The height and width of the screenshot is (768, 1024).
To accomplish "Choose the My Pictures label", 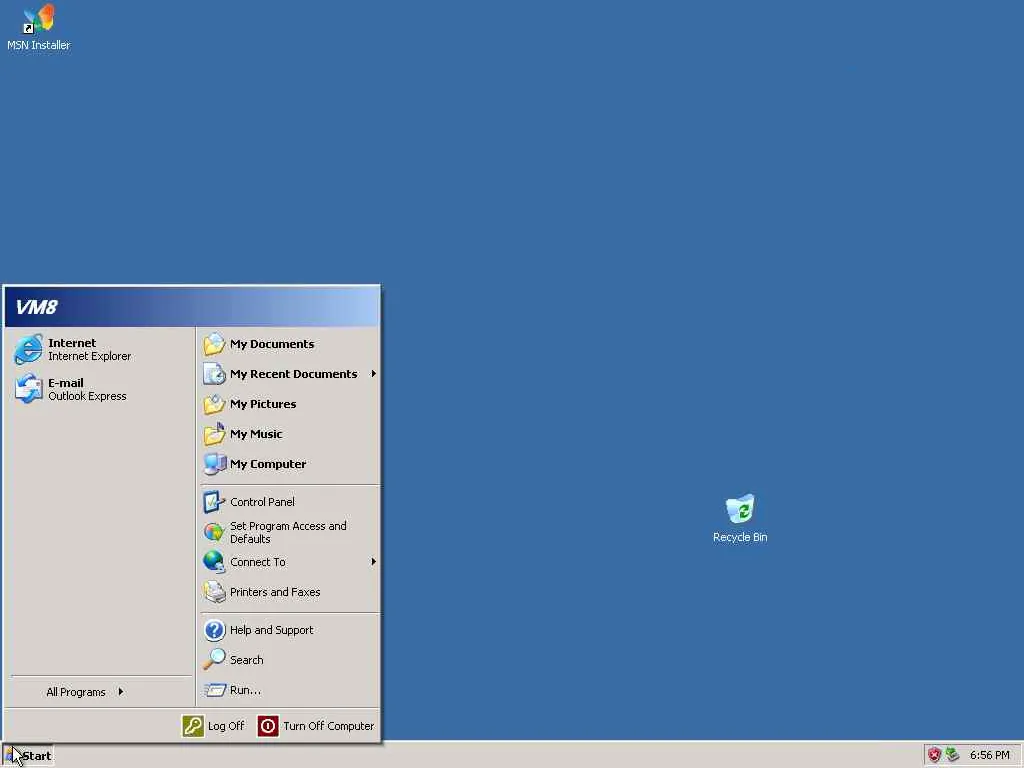I will [x=263, y=404].
